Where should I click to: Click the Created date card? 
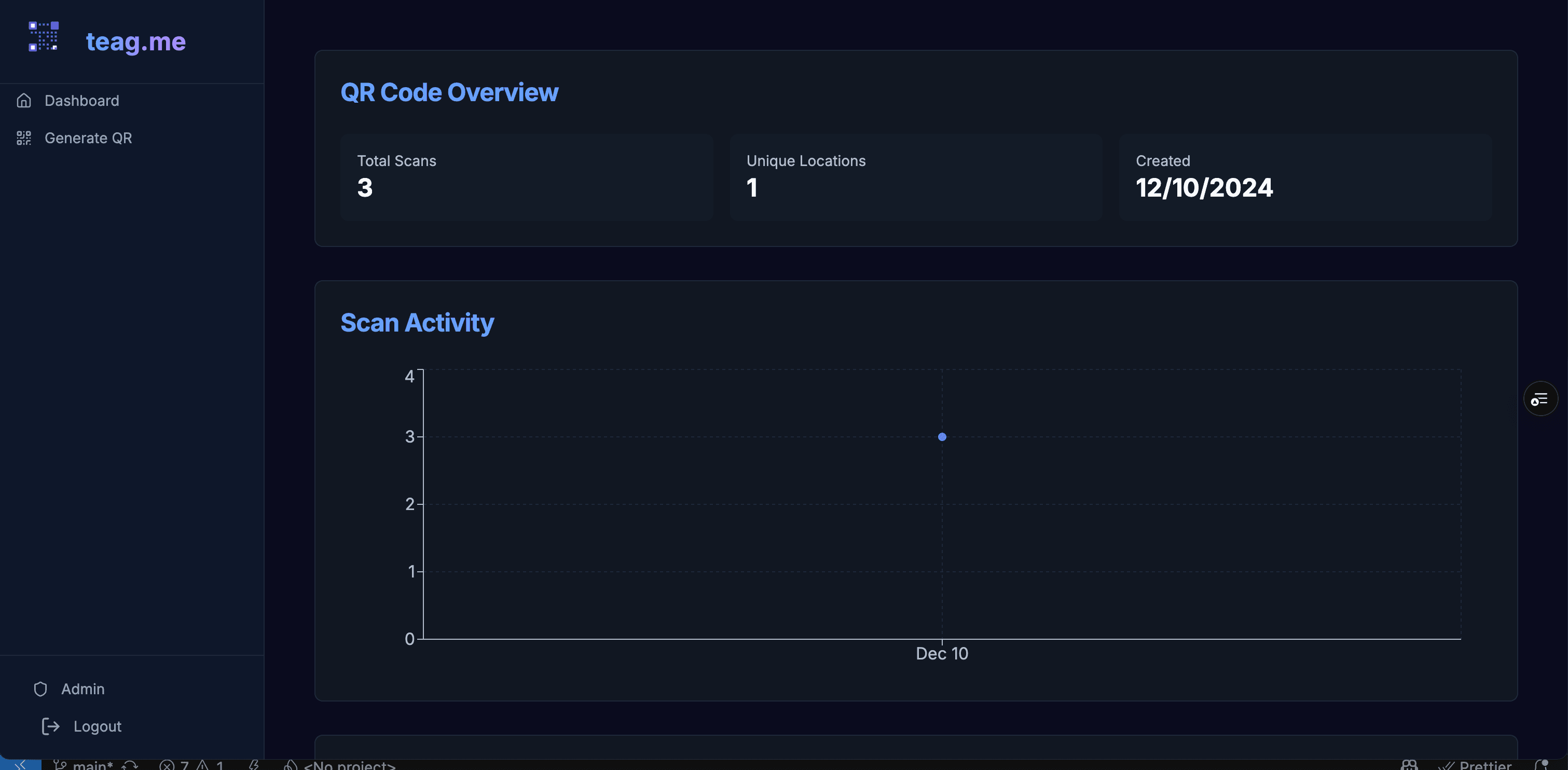(1305, 177)
